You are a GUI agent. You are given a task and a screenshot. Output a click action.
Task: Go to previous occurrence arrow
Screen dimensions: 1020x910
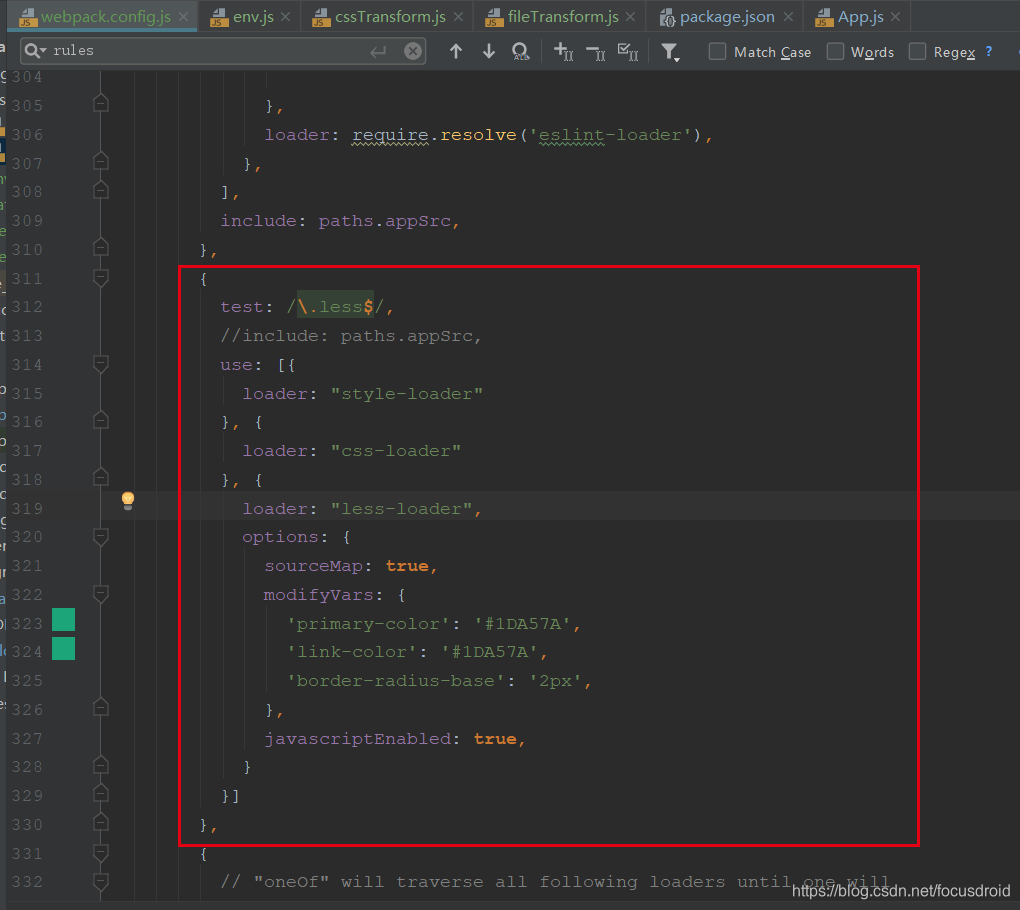(456, 51)
